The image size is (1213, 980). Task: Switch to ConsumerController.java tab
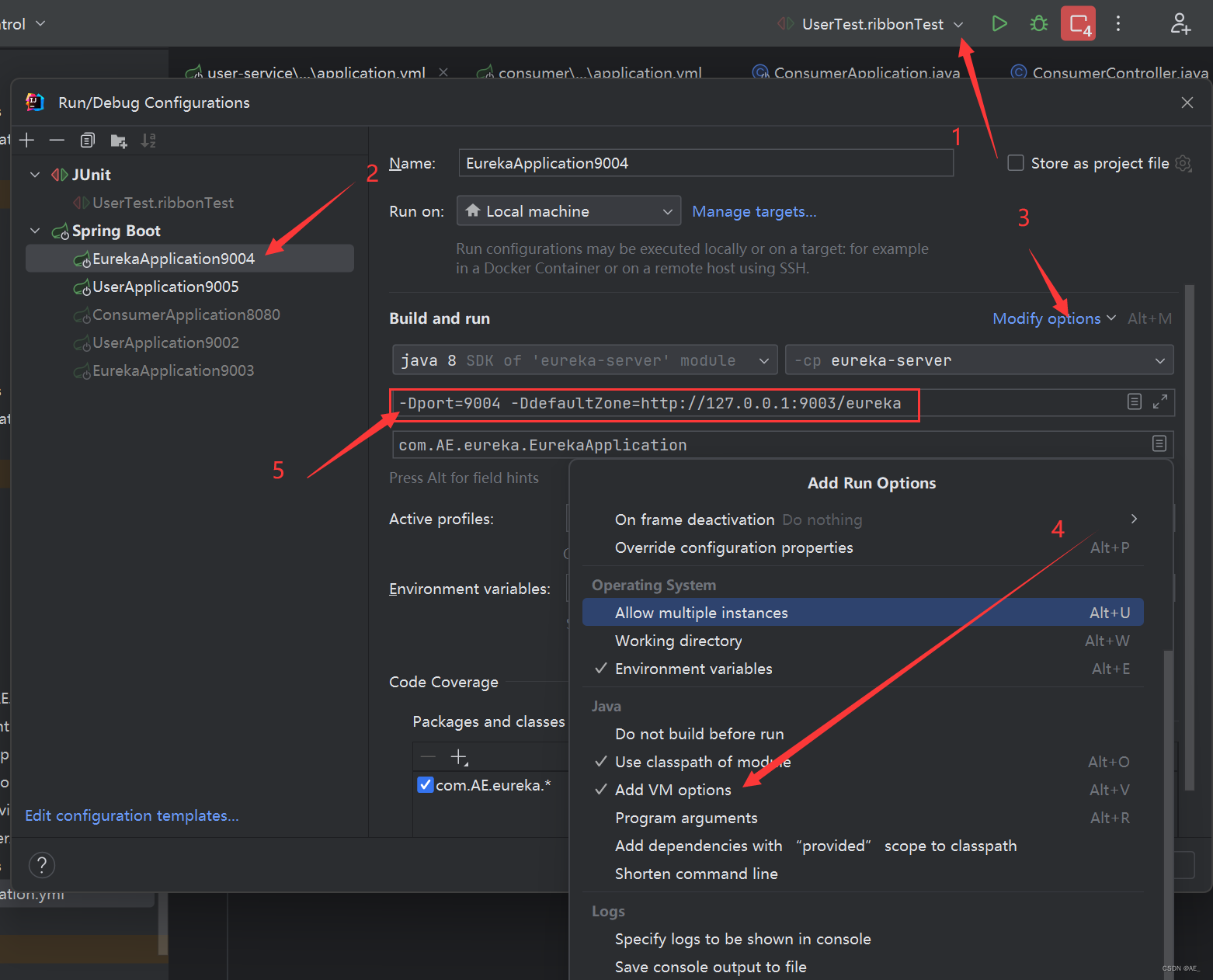[1110, 72]
